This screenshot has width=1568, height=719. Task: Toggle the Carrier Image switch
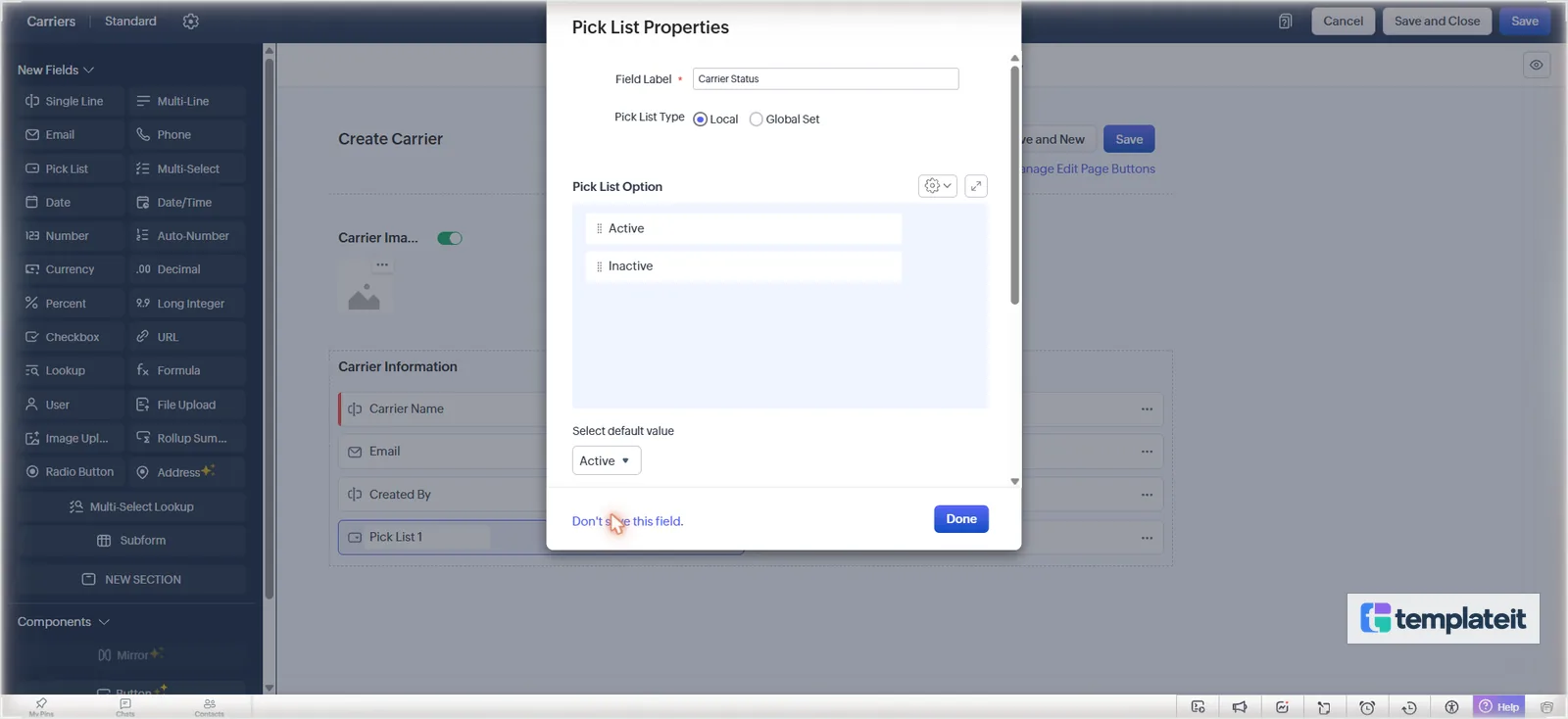pos(450,238)
